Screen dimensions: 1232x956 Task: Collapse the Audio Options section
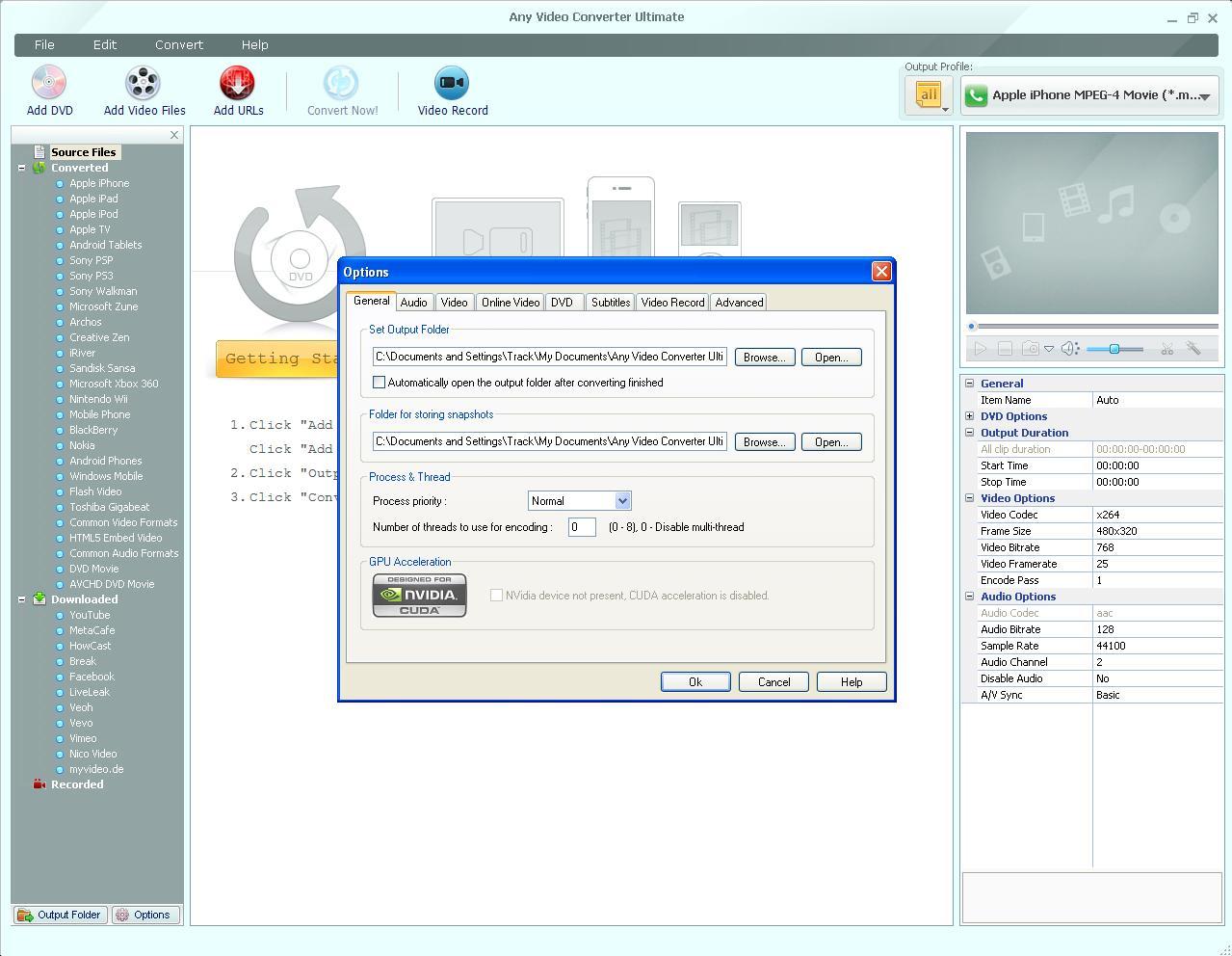970,597
